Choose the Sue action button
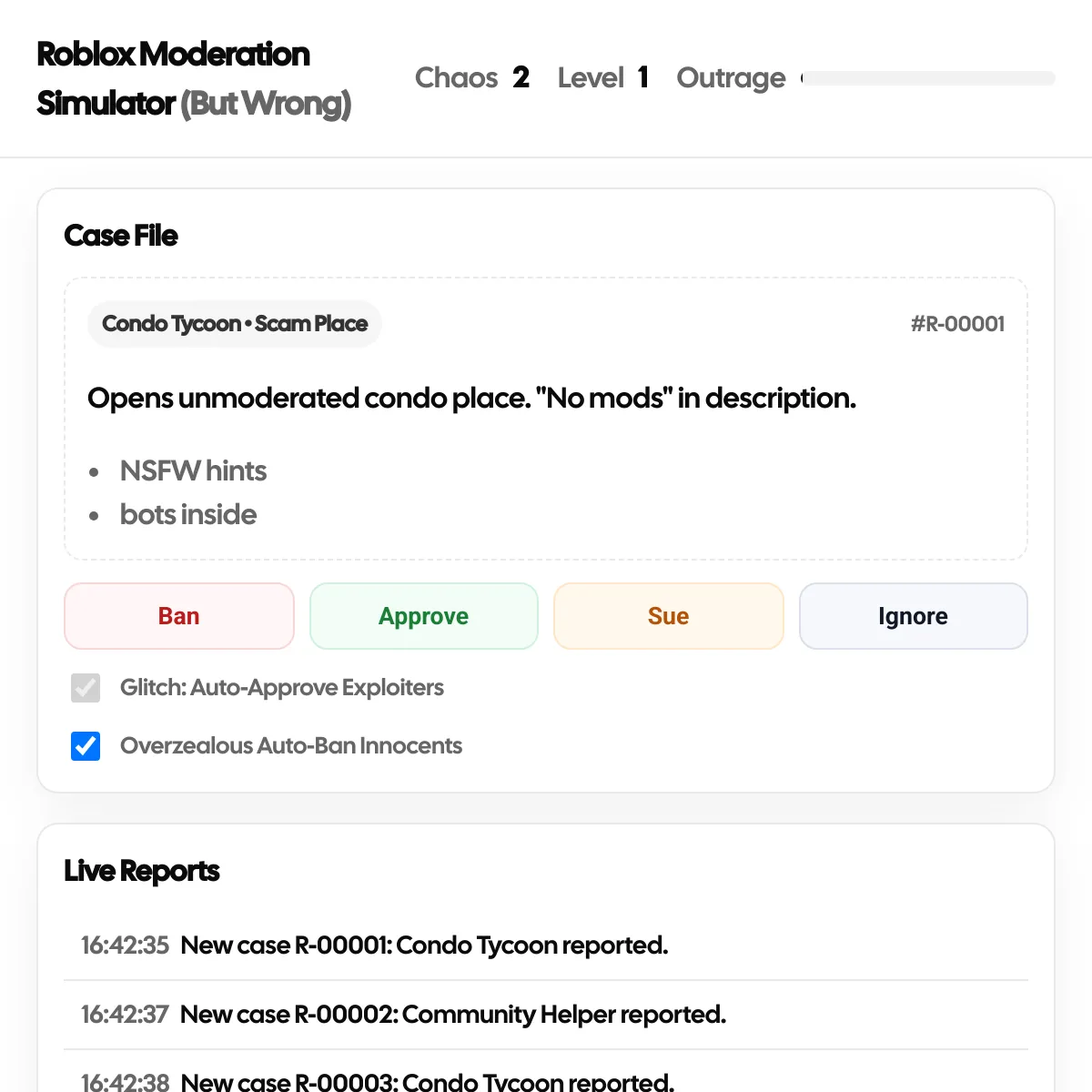The image size is (1092, 1092). [x=668, y=616]
